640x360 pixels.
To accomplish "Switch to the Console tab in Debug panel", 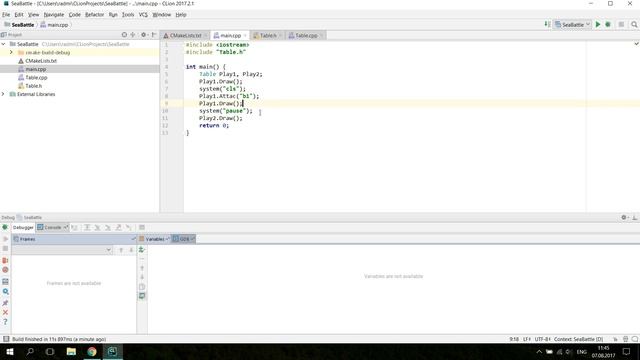I will pyautogui.click(x=52, y=227).
